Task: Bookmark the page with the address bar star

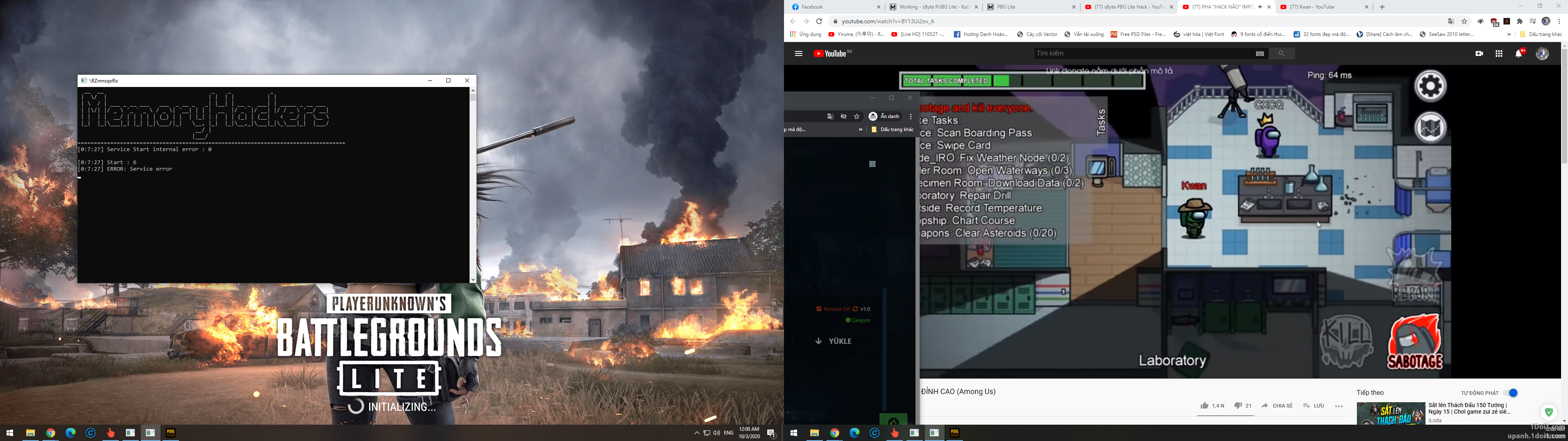Action: (x=1465, y=21)
